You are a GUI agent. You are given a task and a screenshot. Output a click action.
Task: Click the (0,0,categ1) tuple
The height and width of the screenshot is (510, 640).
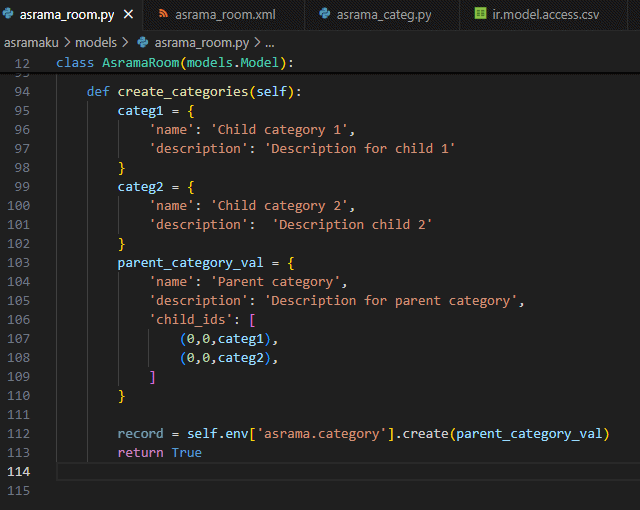click(x=225, y=339)
